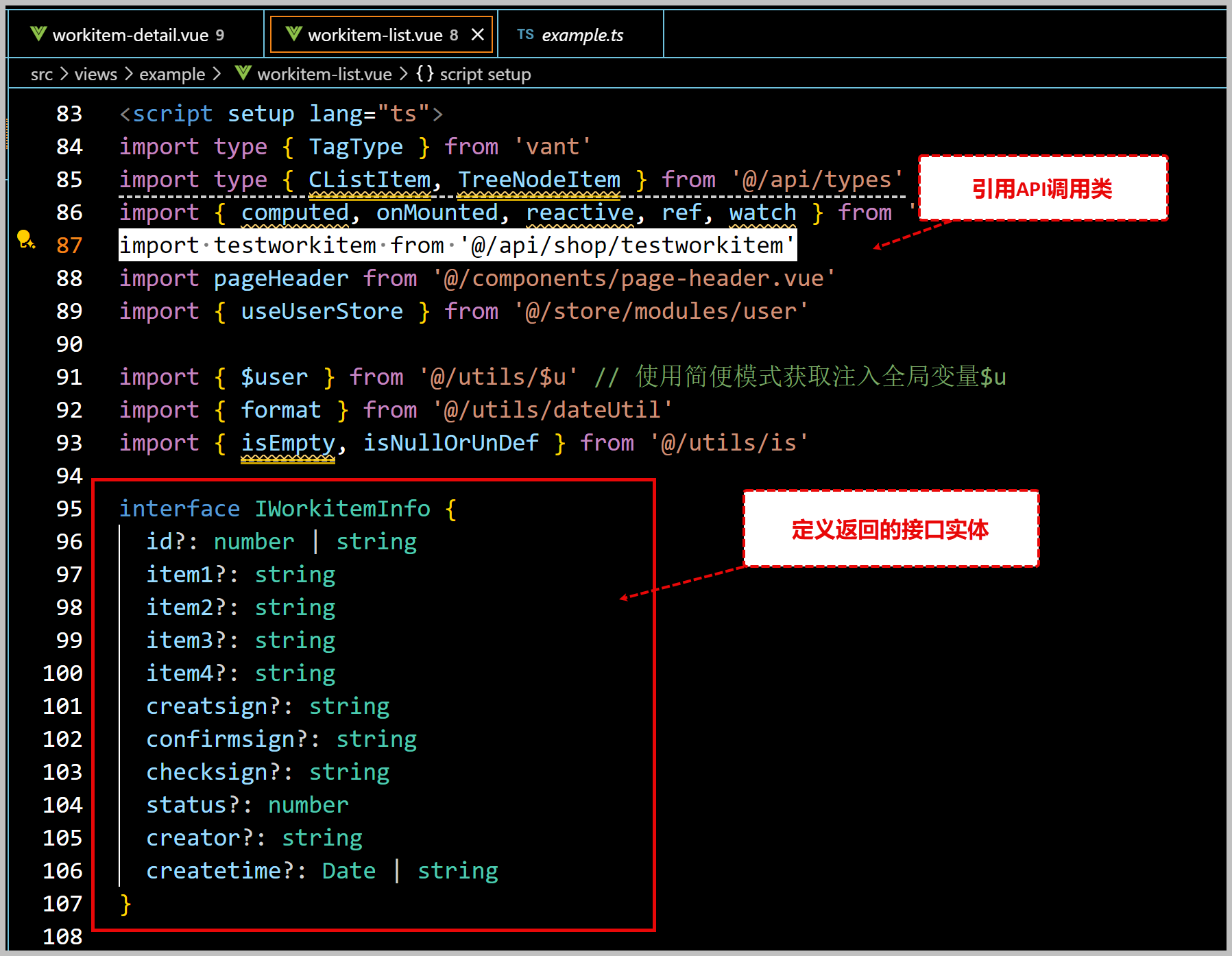This screenshot has width=1232, height=956.
Task: Click the 'src' breadcrumb
Action: (42, 74)
